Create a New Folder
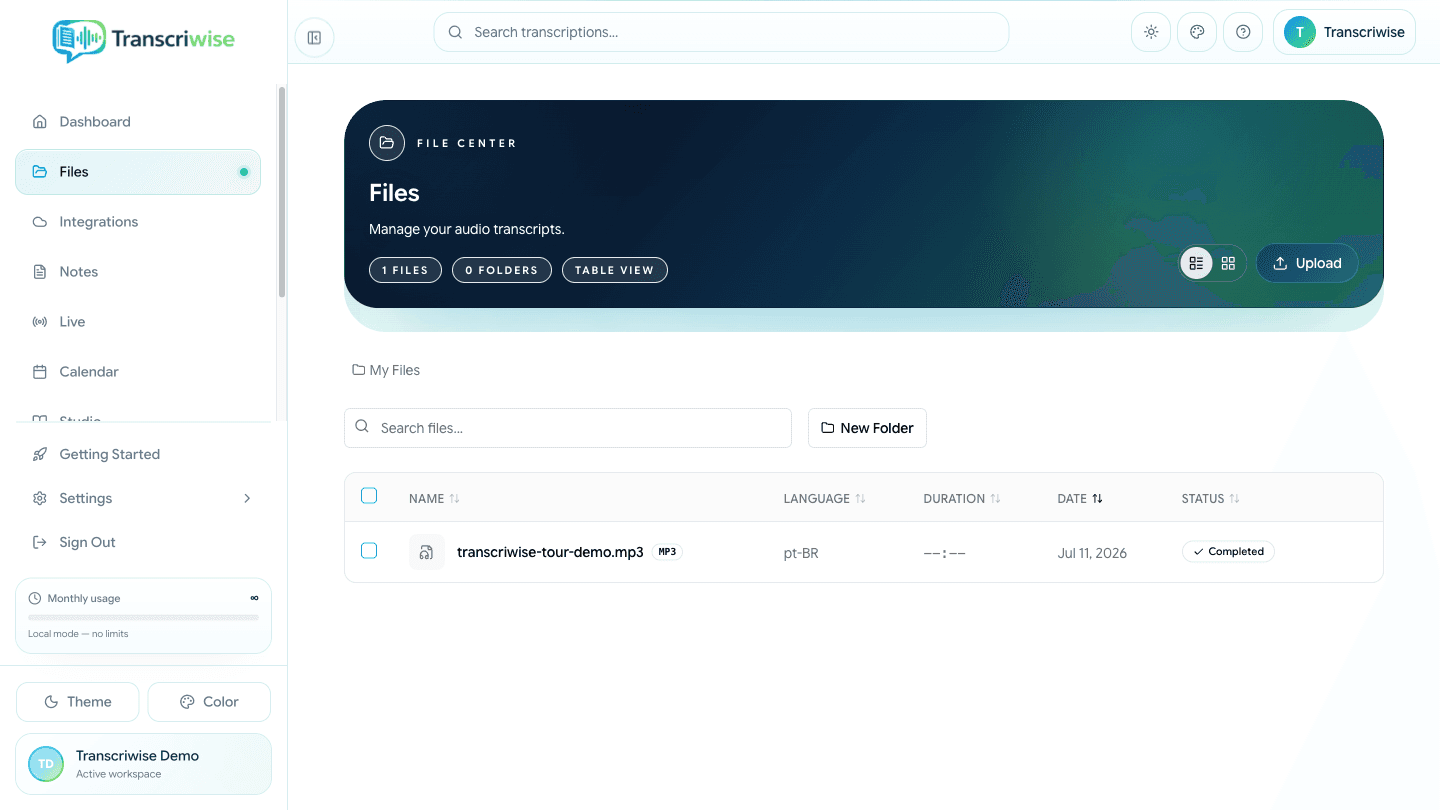 pos(867,428)
